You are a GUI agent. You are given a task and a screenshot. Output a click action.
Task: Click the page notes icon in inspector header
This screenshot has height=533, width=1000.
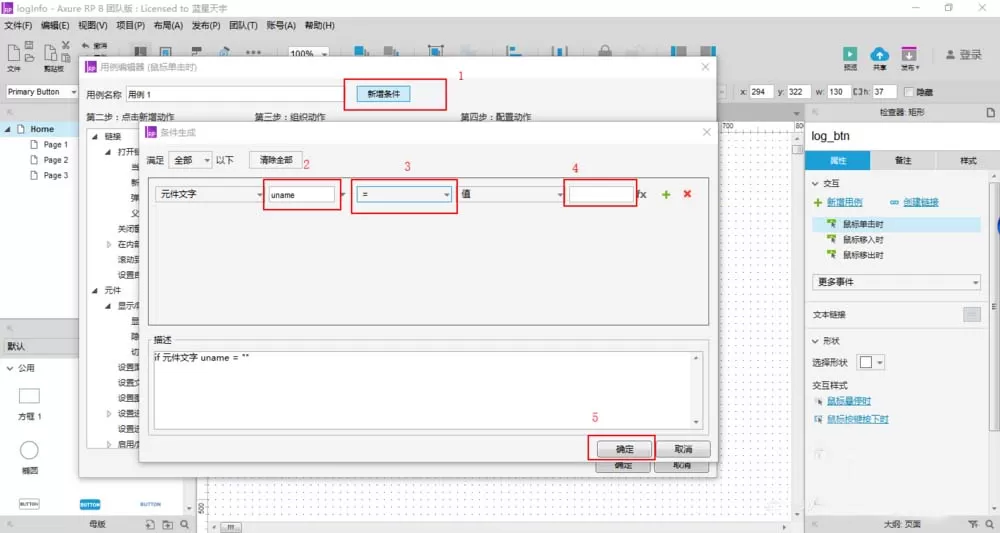[990, 112]
